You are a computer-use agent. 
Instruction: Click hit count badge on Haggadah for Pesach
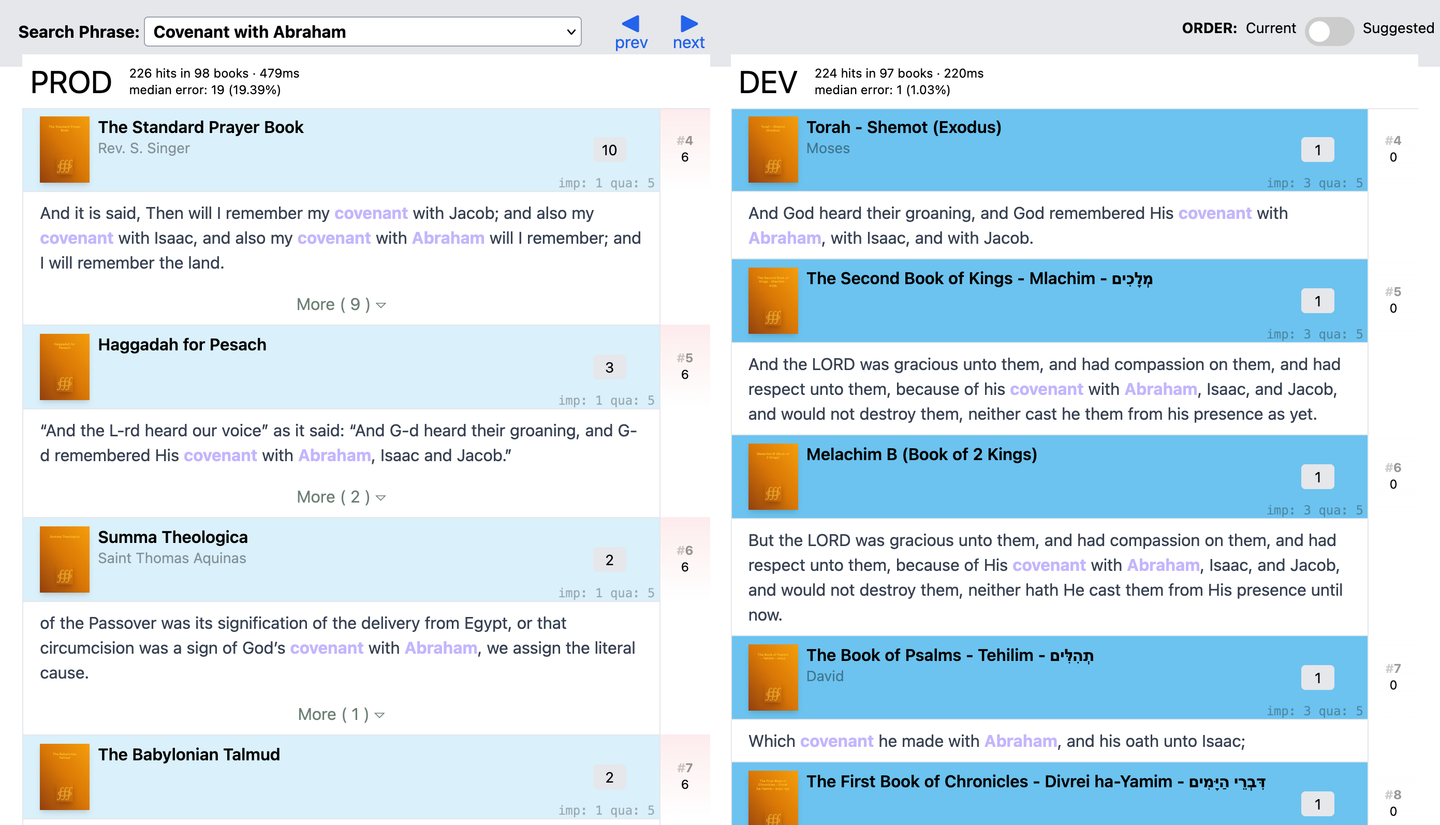click(x=609, y=367)
